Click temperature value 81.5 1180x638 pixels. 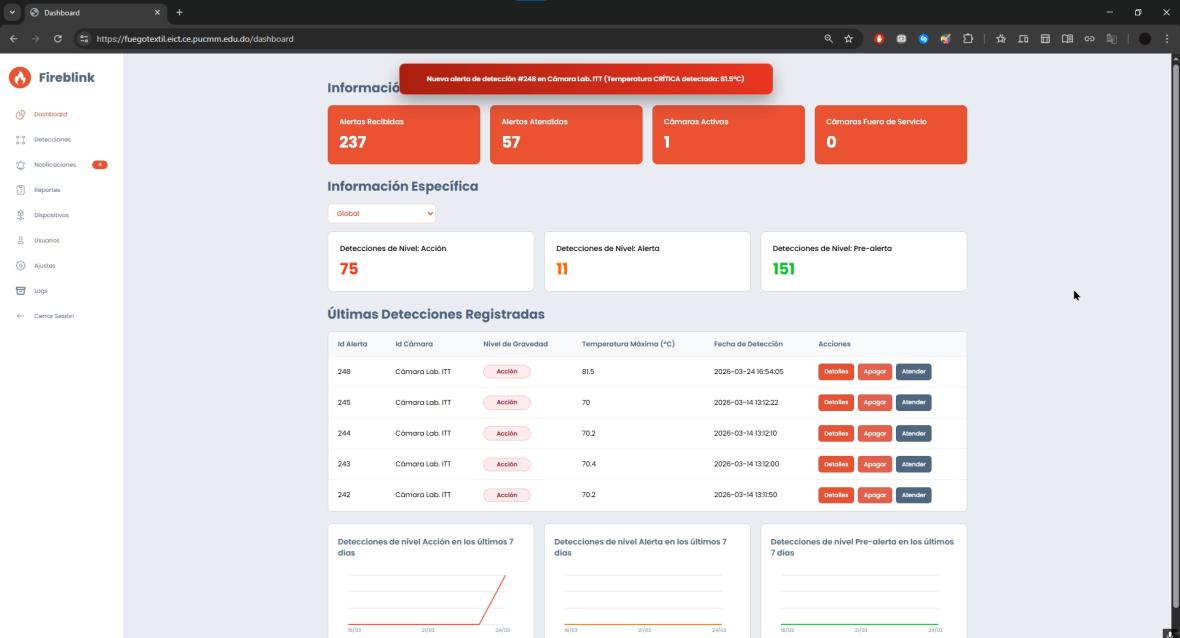coord(588,372)
